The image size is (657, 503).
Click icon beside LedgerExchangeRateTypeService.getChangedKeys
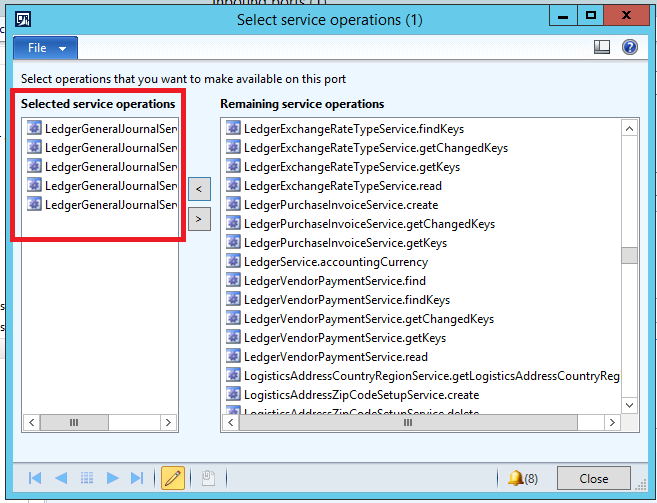pyautogui.click(x=233, y=147)
